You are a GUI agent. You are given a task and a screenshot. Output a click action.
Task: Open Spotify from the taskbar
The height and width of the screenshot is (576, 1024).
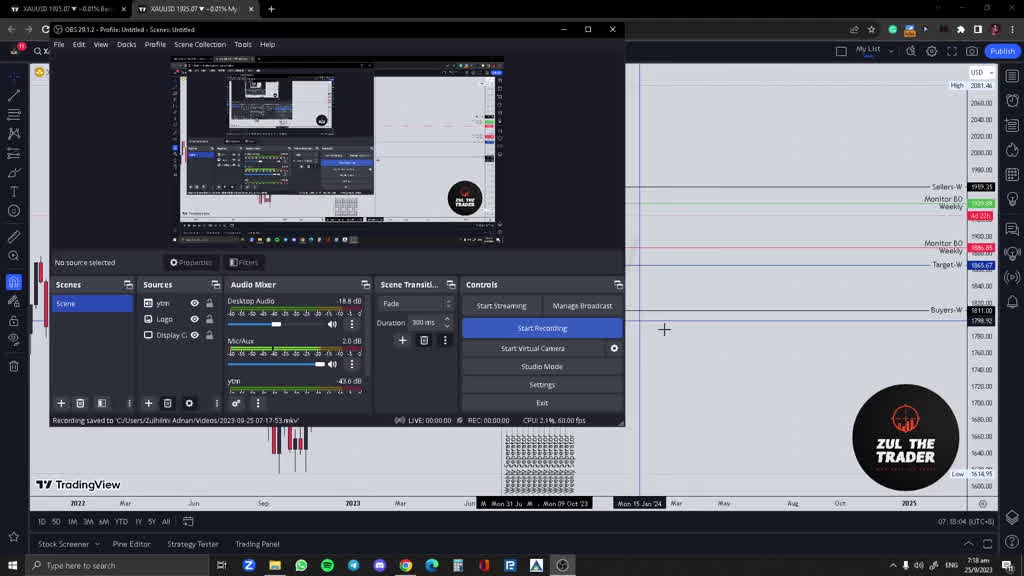coord(327,565)
